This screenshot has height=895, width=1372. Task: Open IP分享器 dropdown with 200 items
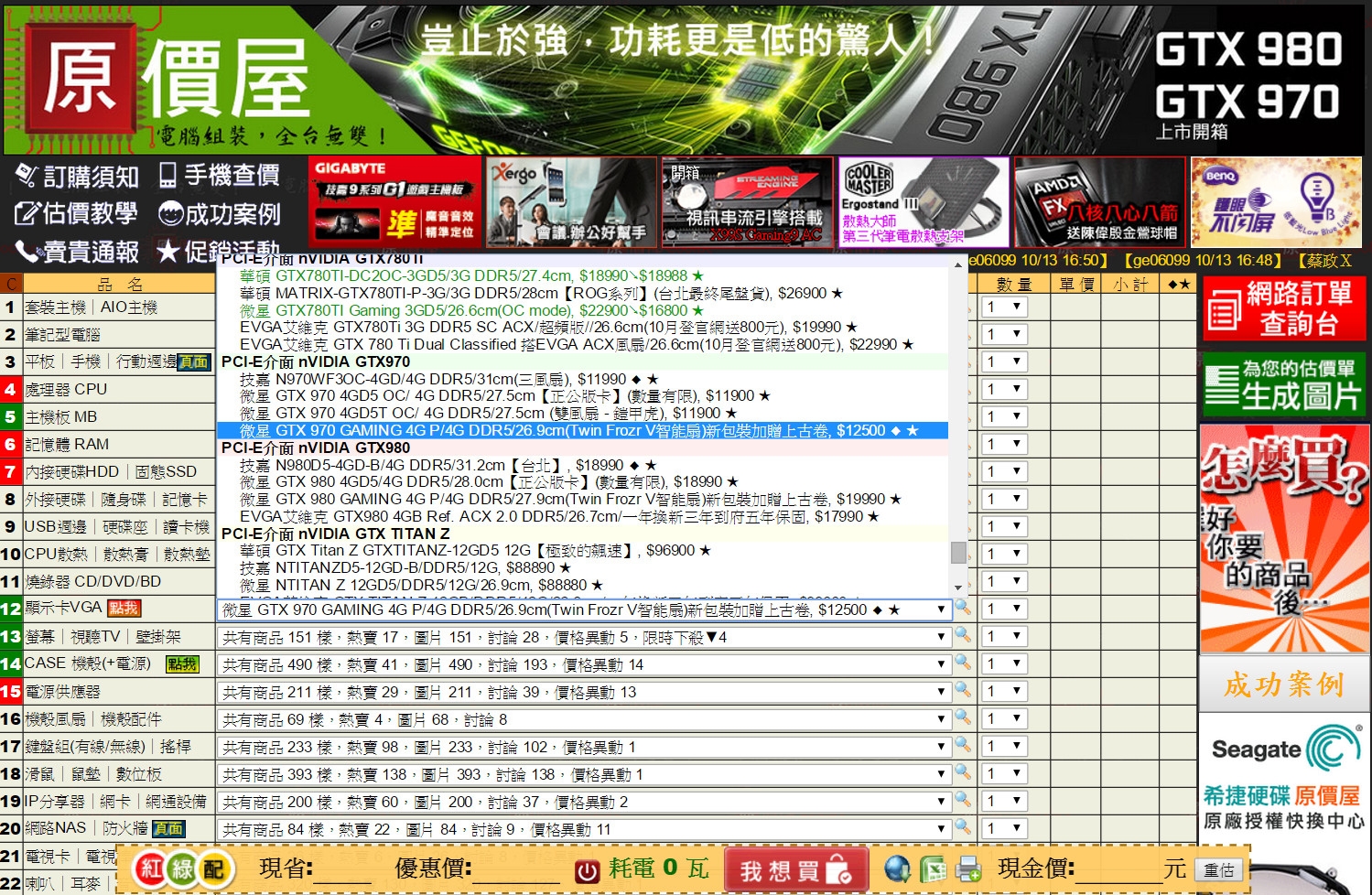click(584, 802)
